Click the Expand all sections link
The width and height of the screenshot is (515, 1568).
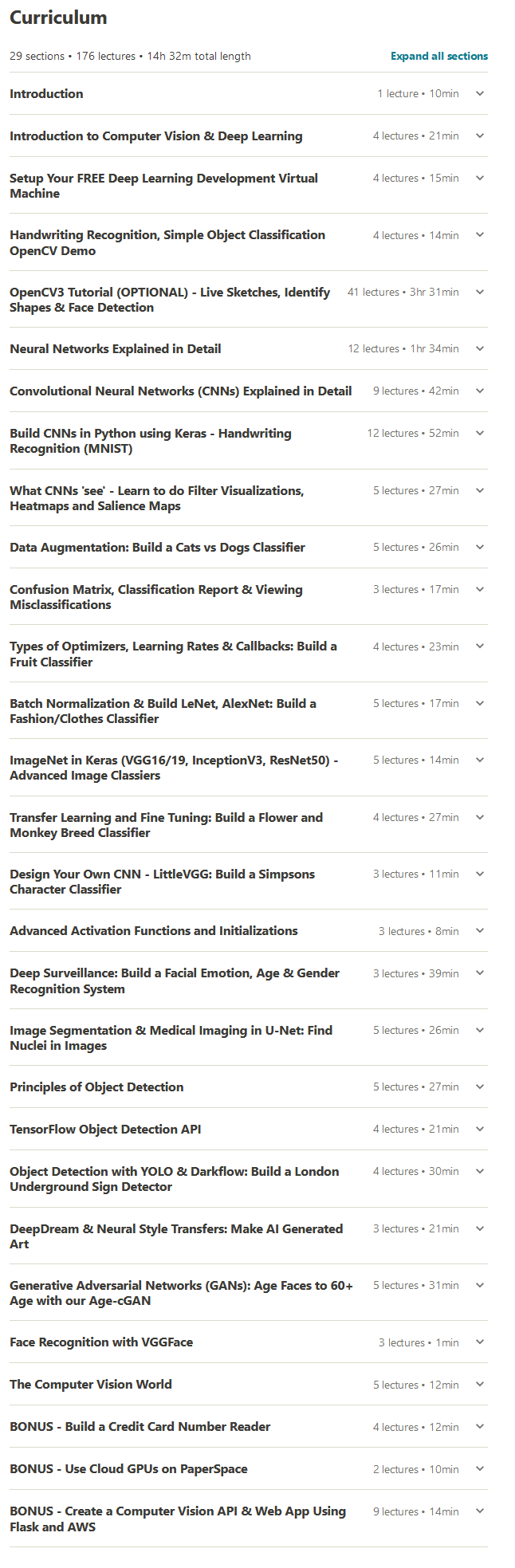coord(439,56)
